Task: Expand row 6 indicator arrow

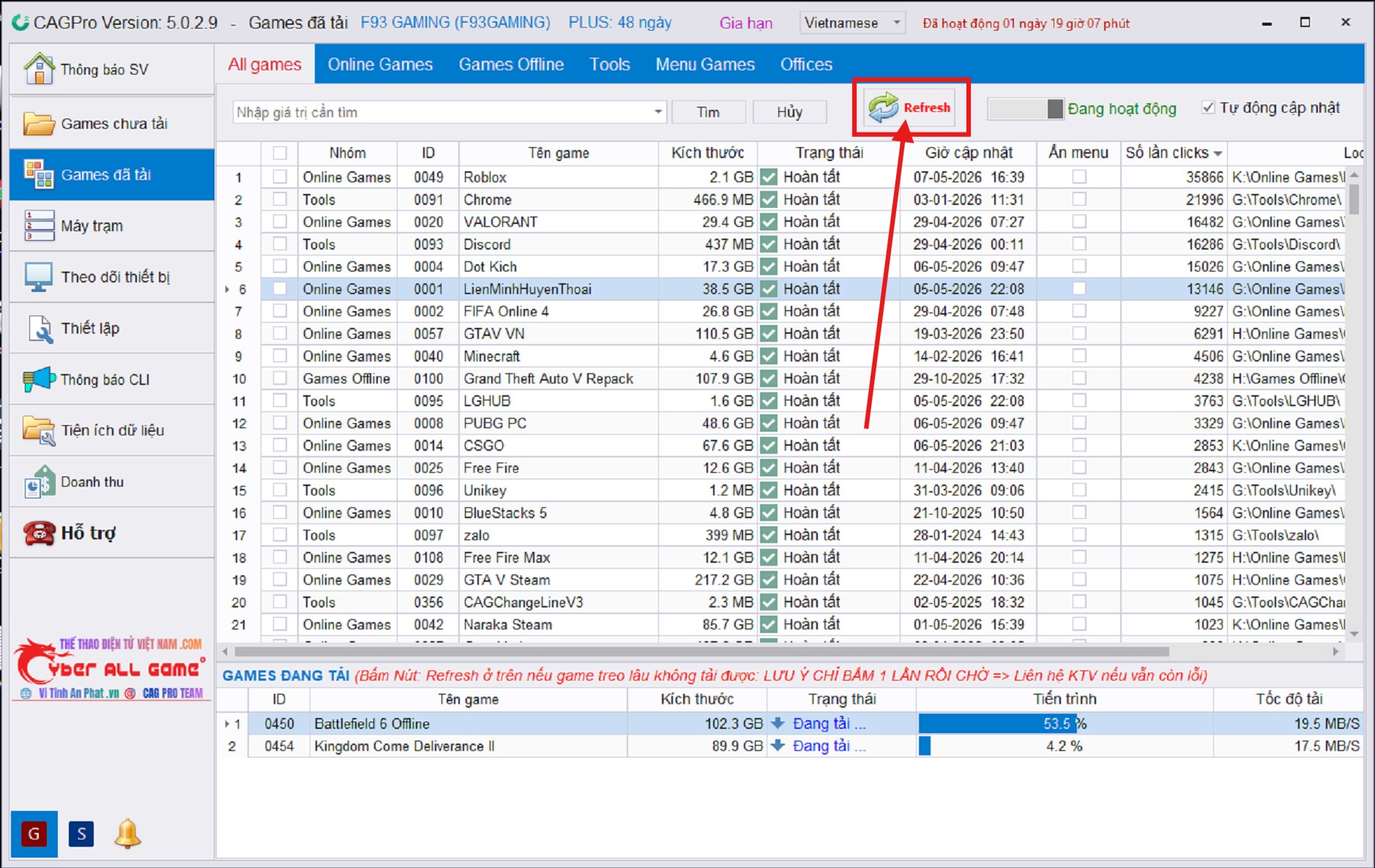Action: pyautogui.click(x=228, y=289)
